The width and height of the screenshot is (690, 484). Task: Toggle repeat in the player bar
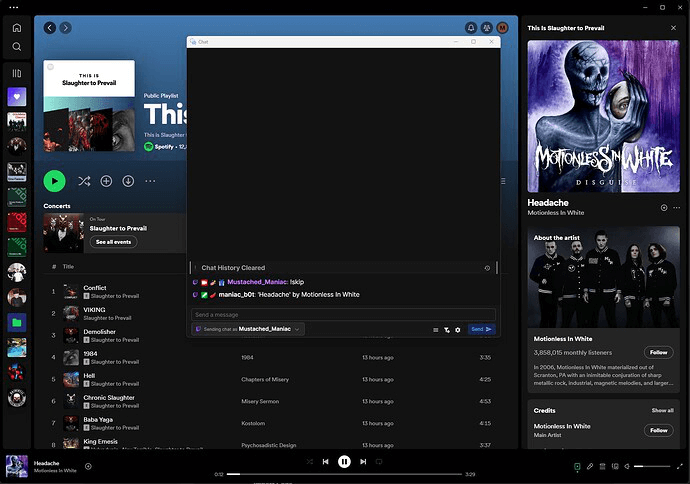pos(379,462)
